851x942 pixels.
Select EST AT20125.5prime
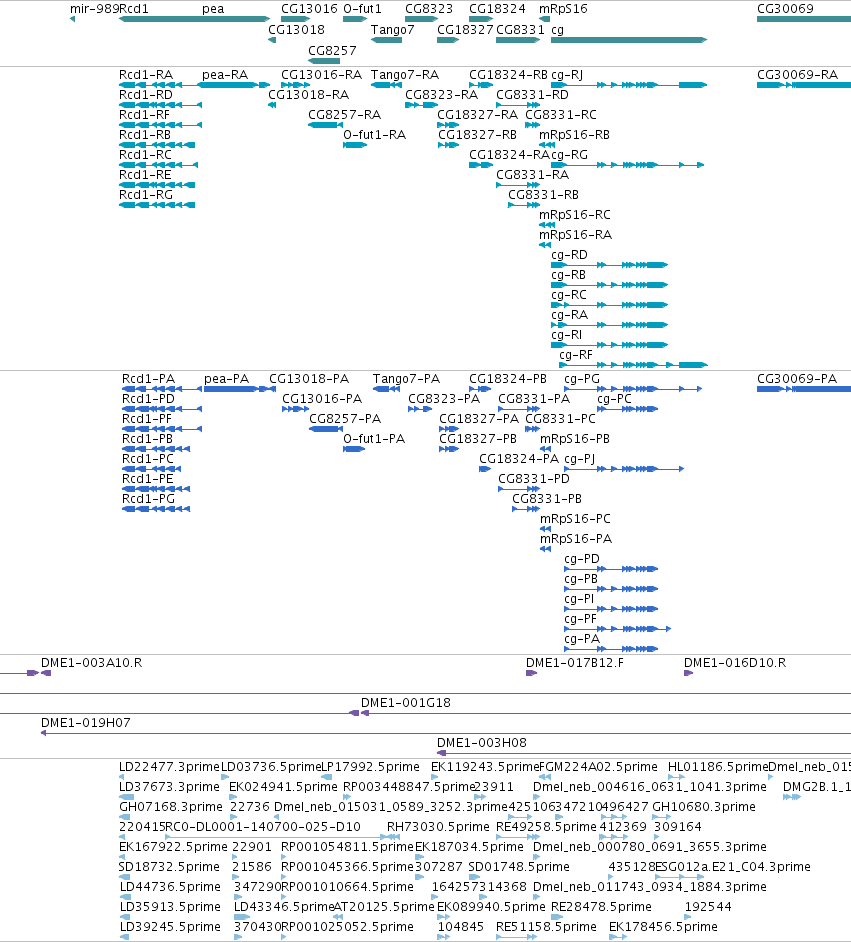click(384, 907)
